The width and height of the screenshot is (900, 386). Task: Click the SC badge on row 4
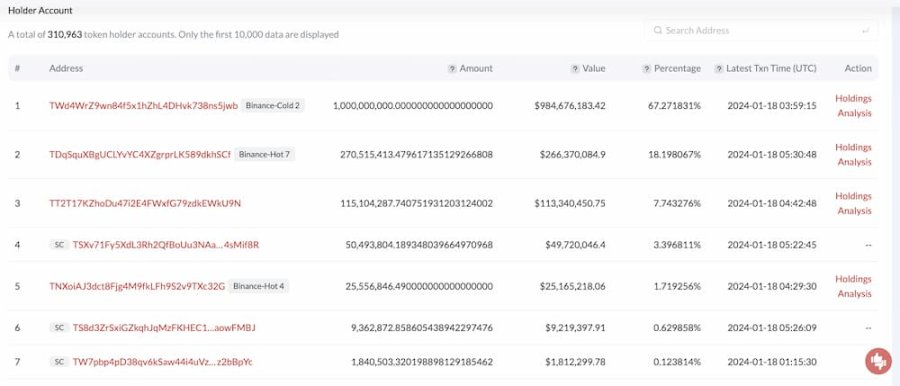tap(59, 245)
